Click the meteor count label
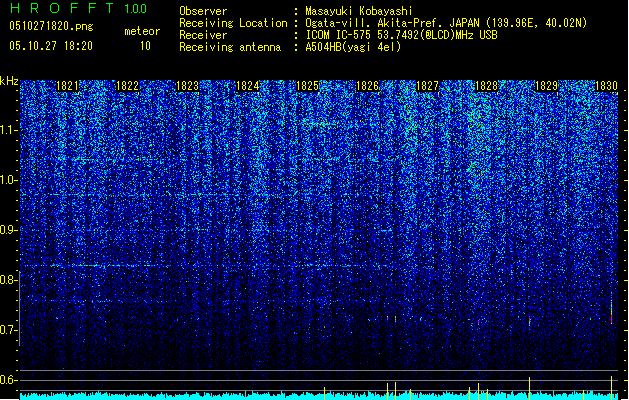The width and height of the screenshot is (629, 400). point(142,31)
